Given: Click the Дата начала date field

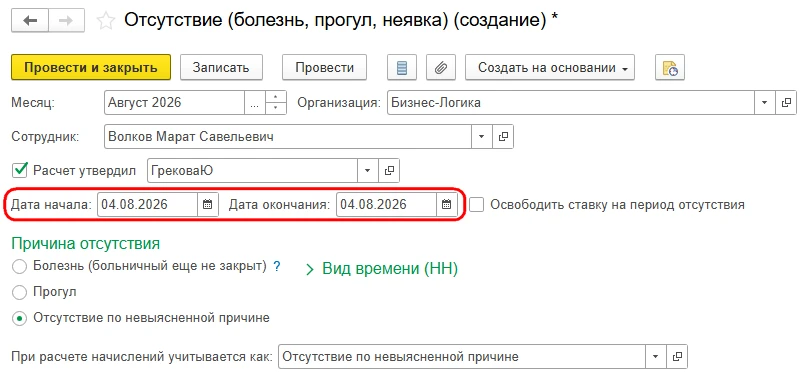Looking at the screenshot, I should click(147, 205).
